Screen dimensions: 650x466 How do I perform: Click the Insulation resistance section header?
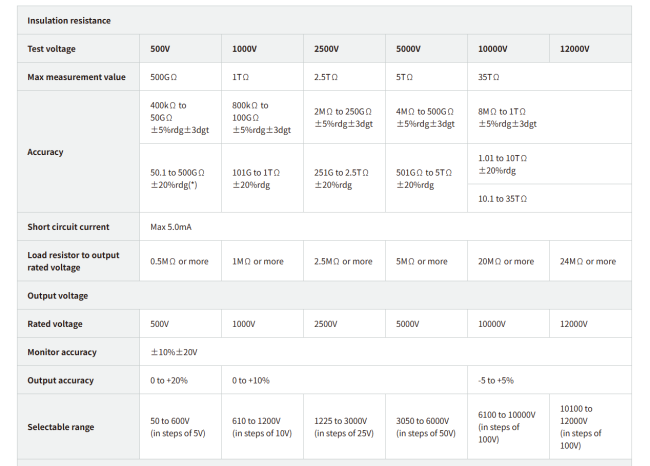(x=324, y=20)
